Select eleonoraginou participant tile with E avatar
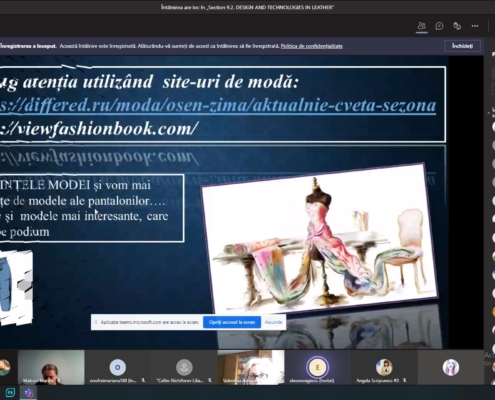Image resolution: width=495 pixels, height=400 pixels. (x=317, y=367)
